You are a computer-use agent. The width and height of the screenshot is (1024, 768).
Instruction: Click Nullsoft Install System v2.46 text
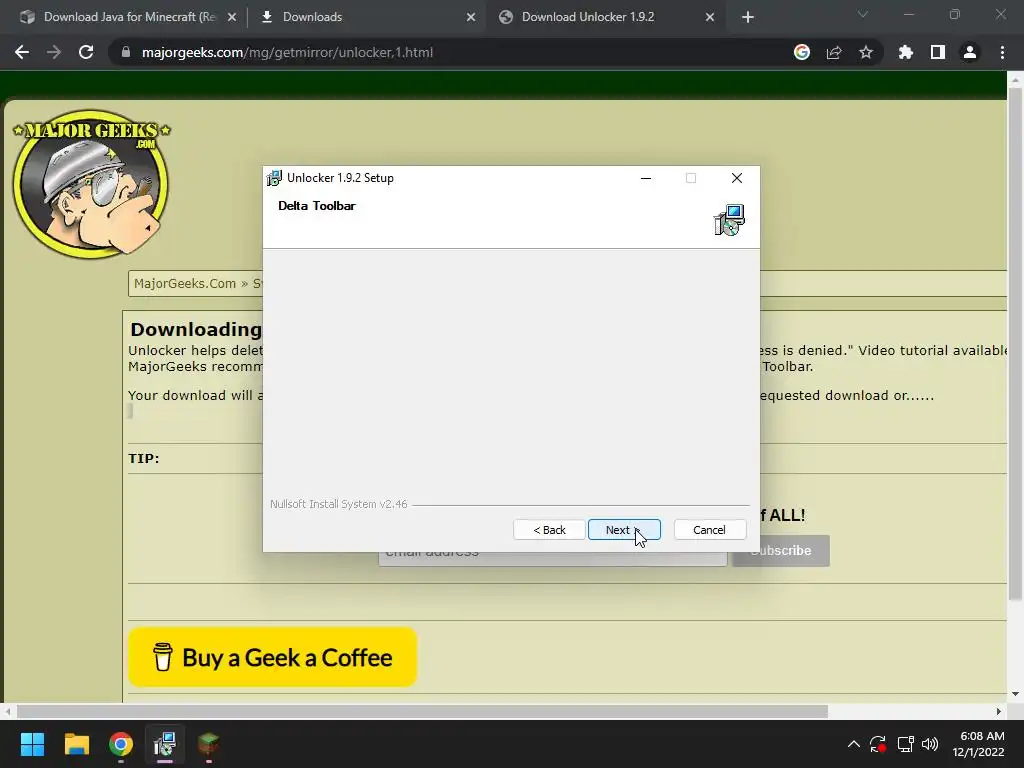pos(338,504)
